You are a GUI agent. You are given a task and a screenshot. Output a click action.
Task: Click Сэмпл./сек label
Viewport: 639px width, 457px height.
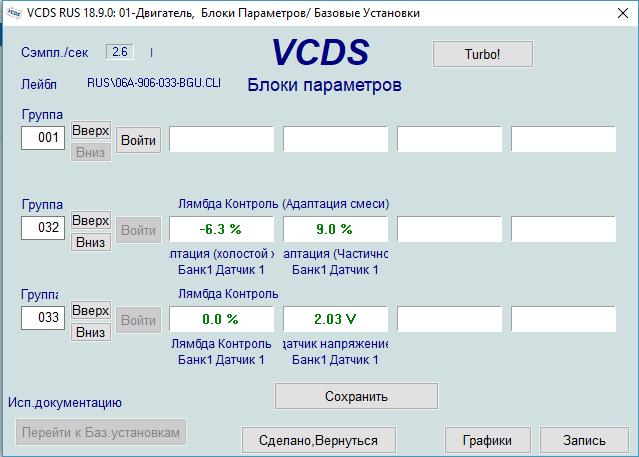click(55, 53)
